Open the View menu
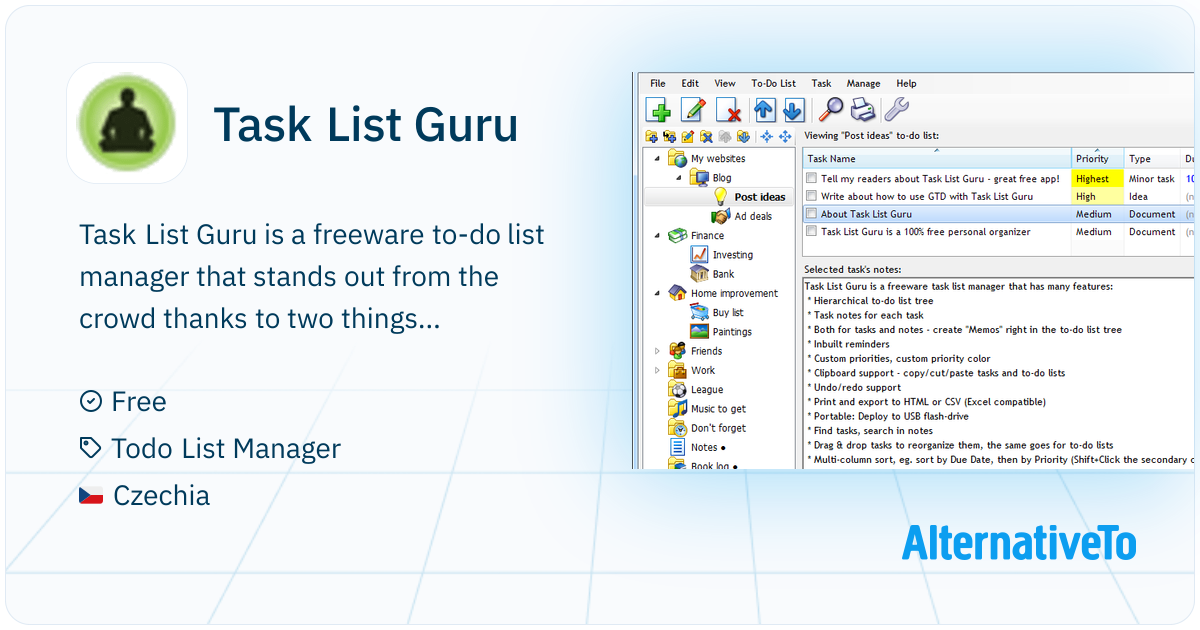Viewport: 1200px width, 630px height. pos(725,83)
